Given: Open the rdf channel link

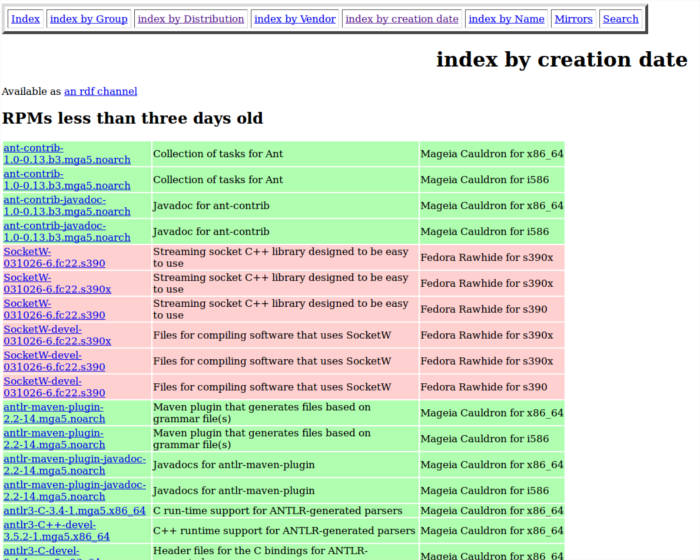Looking at the screenshot, I should pyautogui.click(x=101, y=92).
